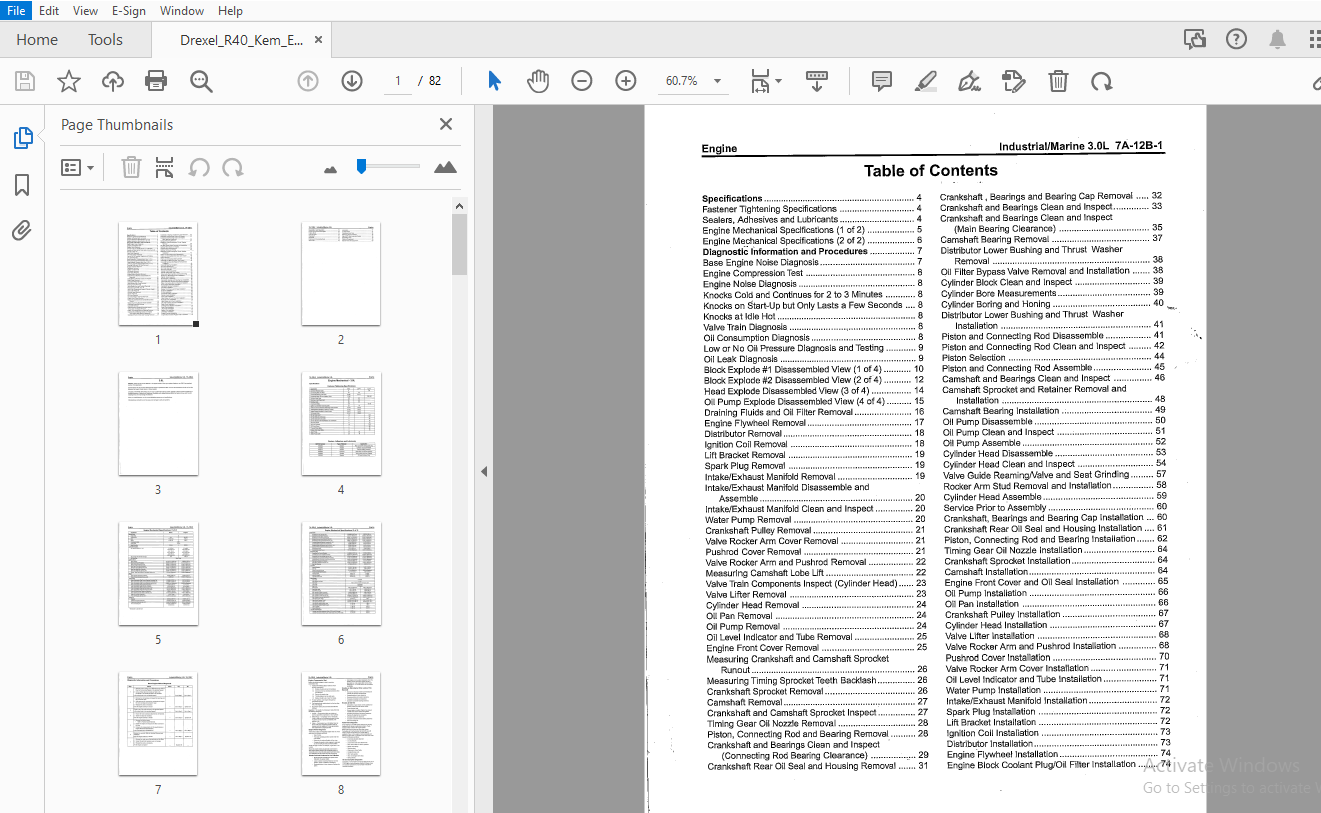Open thumbnails options dropdown menu
This screenshot has width=1321, height=813.
point(78,168)
